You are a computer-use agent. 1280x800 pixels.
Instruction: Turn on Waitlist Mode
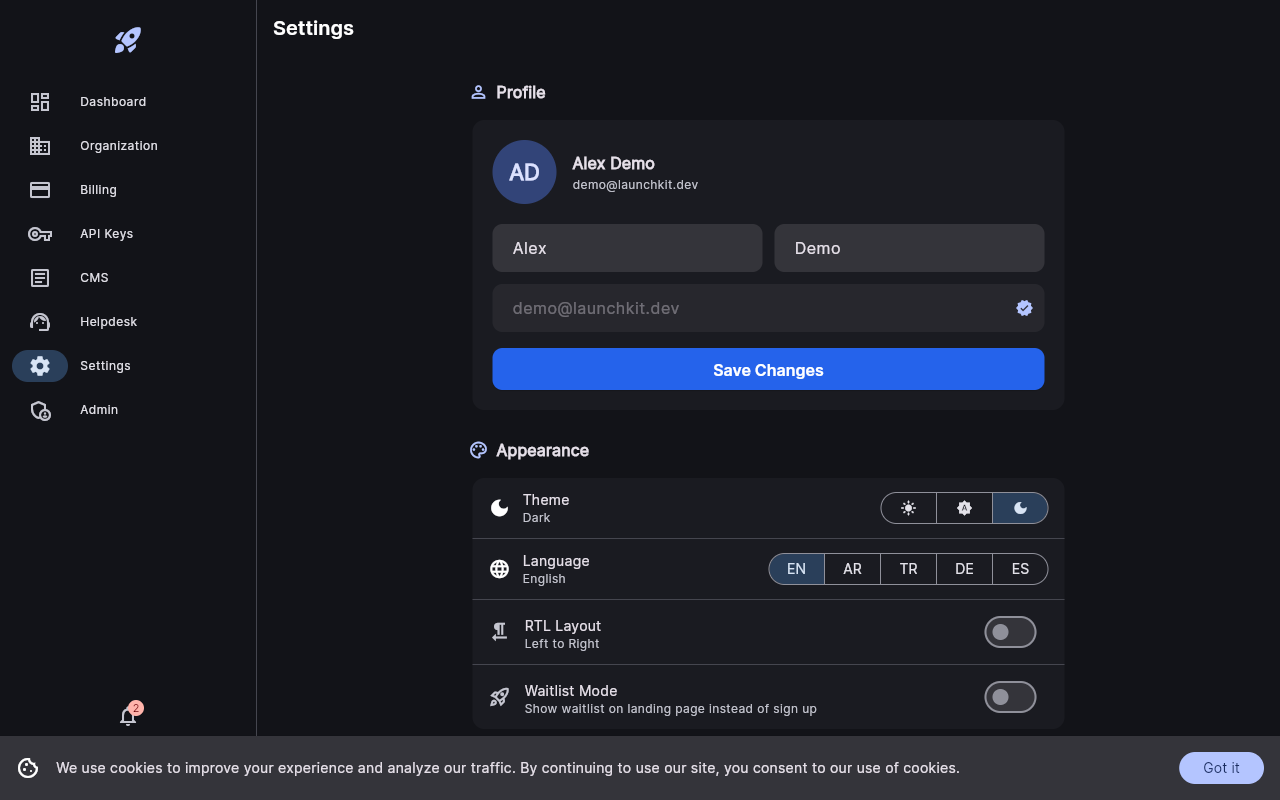pos(1010,697)
